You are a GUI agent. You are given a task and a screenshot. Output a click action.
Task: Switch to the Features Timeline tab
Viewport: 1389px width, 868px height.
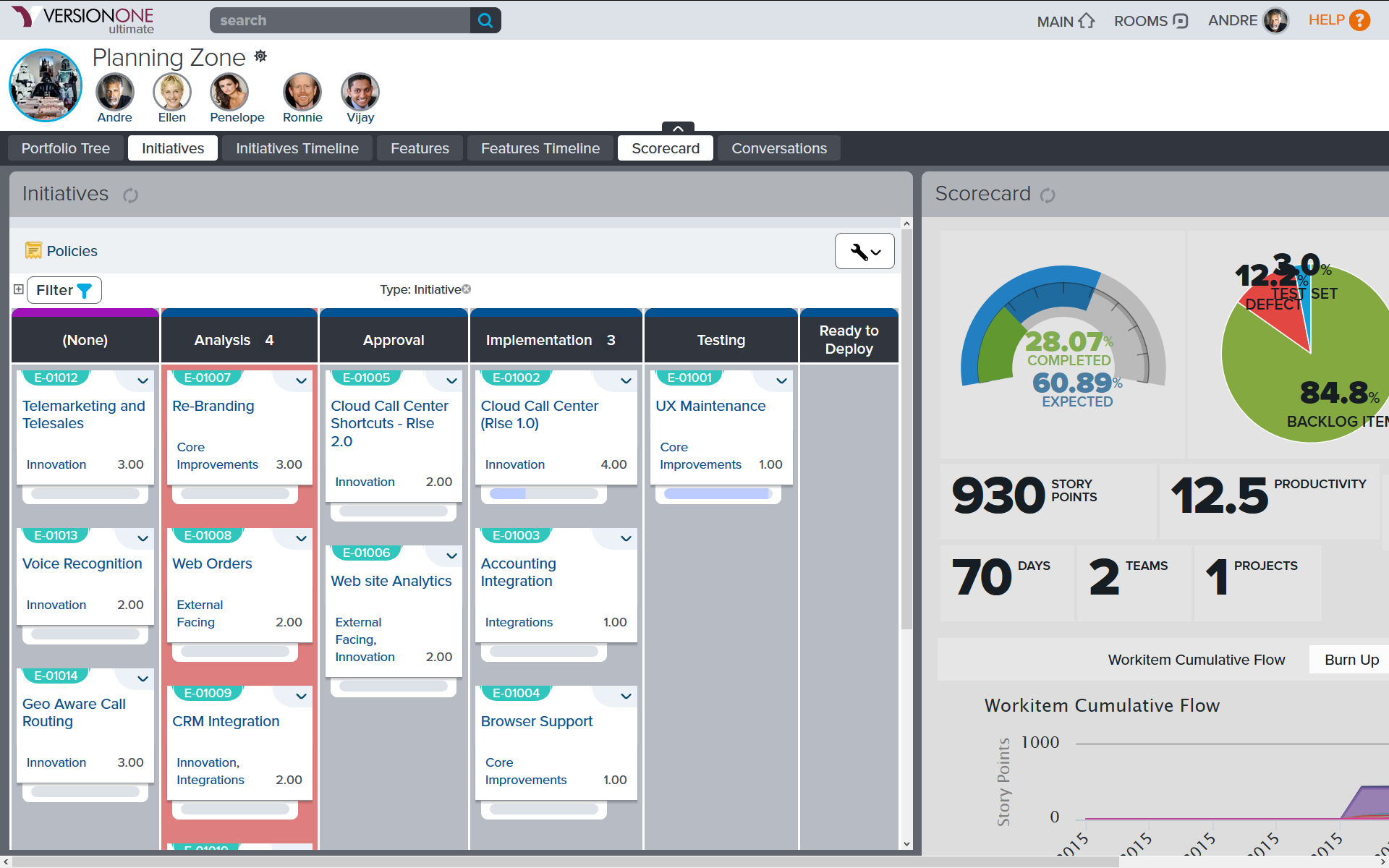click(540, 148)
